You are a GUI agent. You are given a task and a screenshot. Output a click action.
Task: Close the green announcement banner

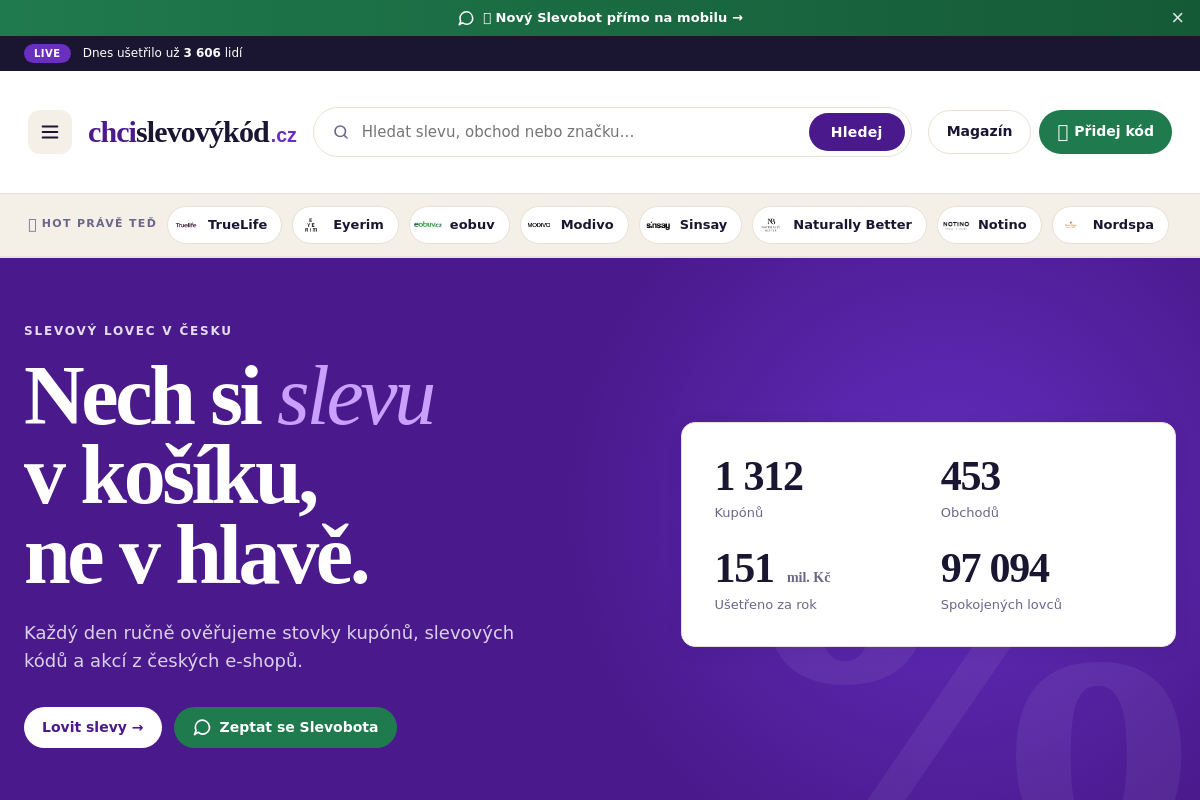point(1177,18)
